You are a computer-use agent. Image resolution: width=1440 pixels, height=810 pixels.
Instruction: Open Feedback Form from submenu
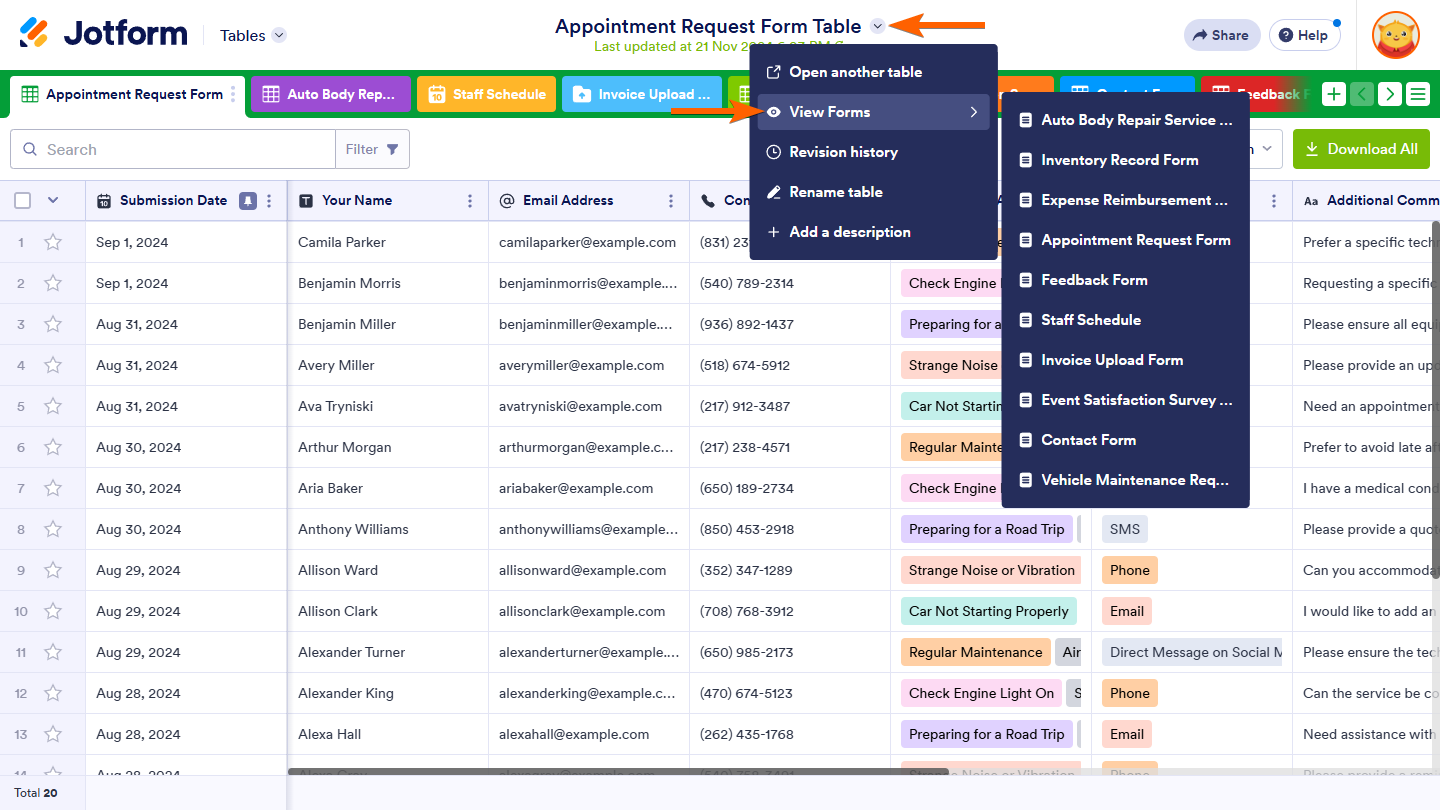click(1125, 280)
